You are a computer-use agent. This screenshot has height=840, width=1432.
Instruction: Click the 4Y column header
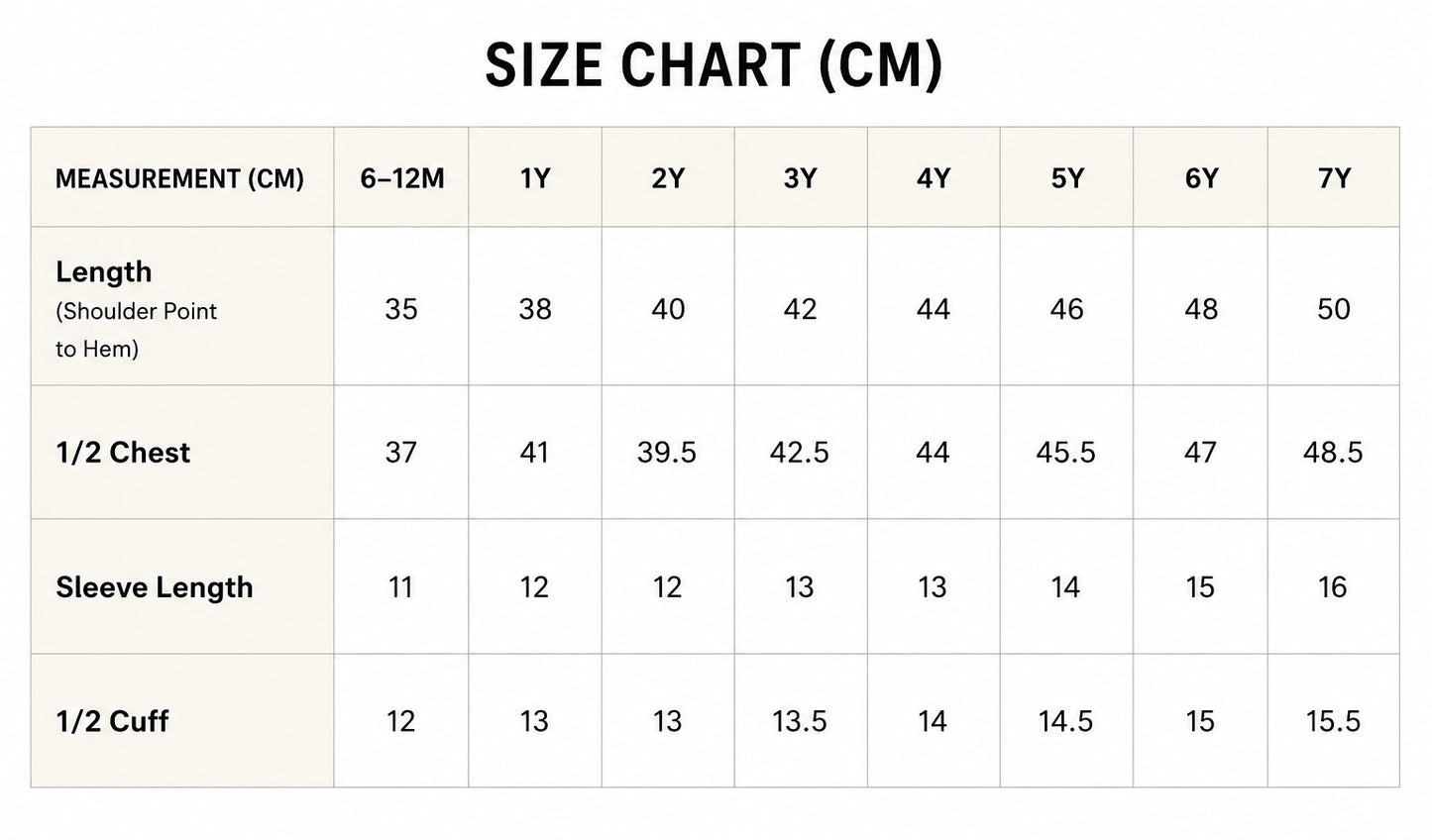click(934, 178)
